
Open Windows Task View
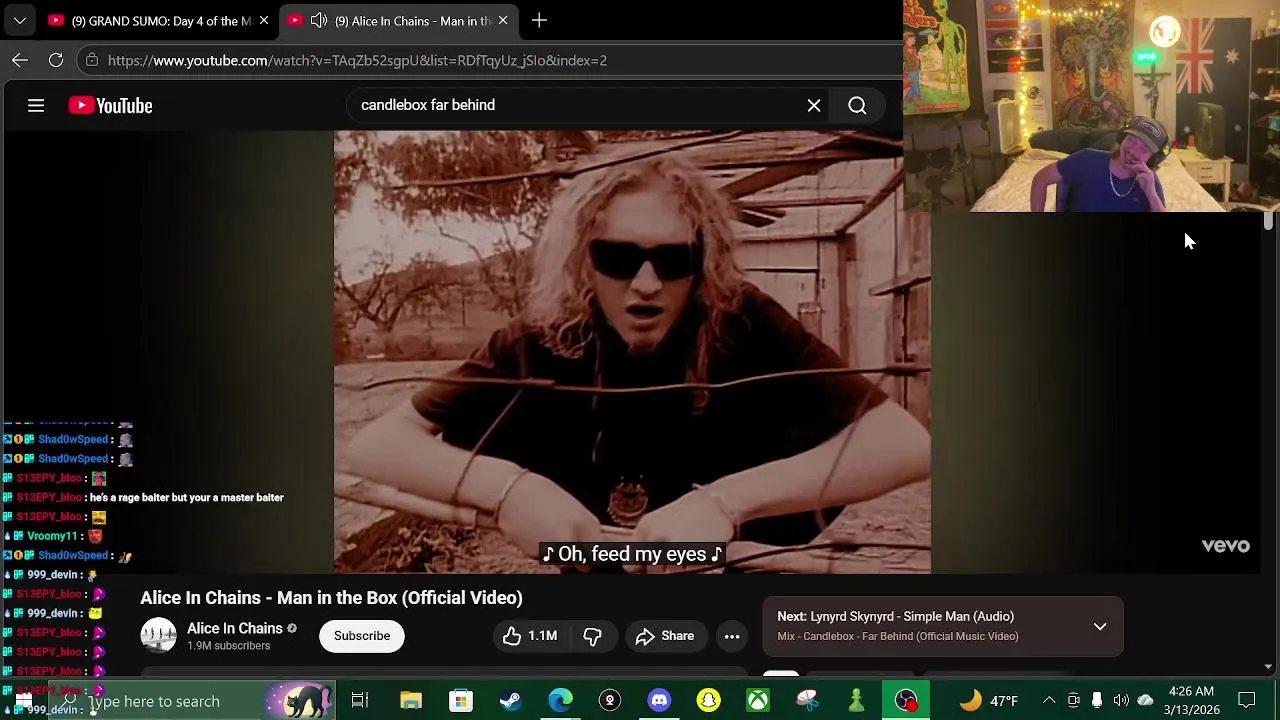(360, 701)
